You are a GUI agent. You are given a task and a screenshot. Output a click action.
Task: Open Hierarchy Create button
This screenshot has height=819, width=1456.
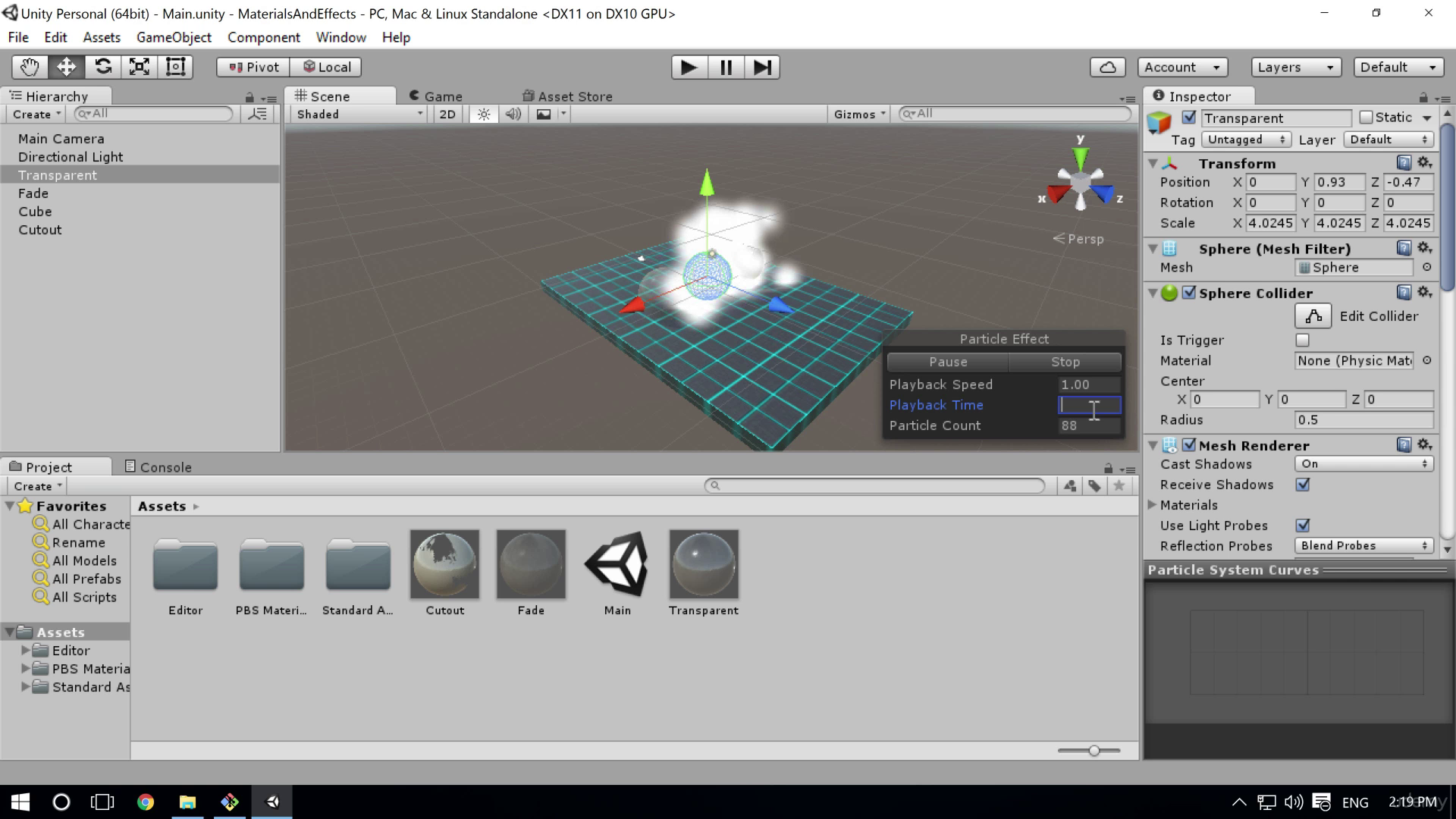click(x=36, y=114)
